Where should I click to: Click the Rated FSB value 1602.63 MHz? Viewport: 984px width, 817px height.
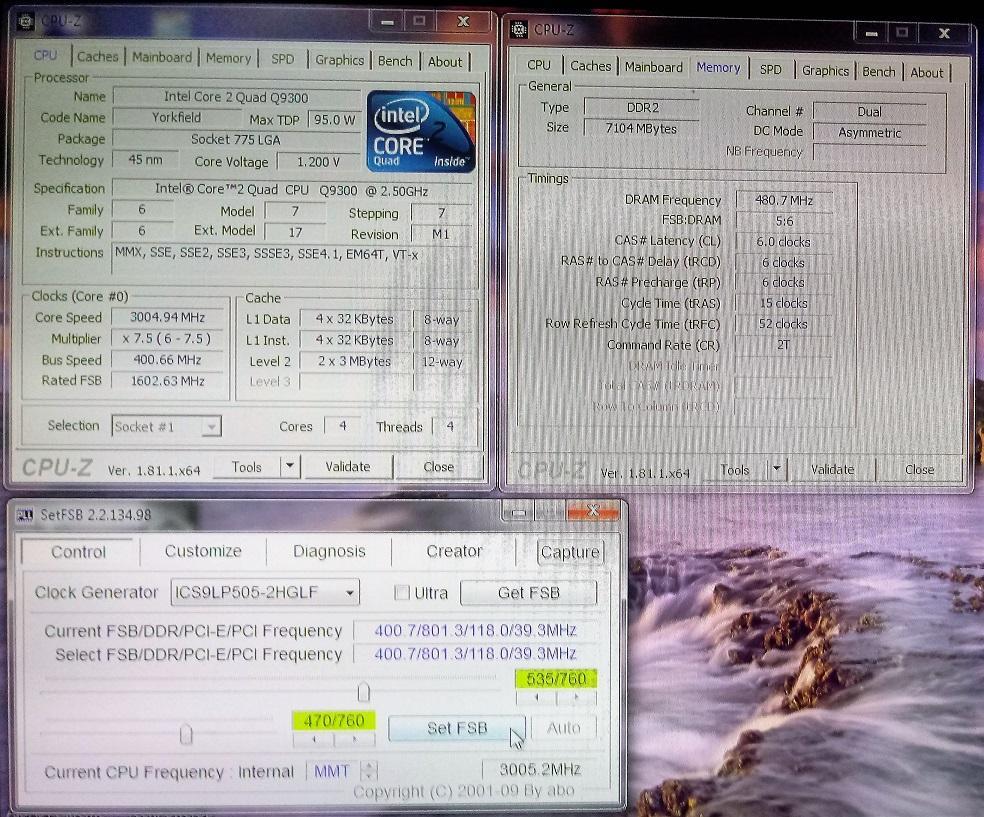click(x=167, y=381)
